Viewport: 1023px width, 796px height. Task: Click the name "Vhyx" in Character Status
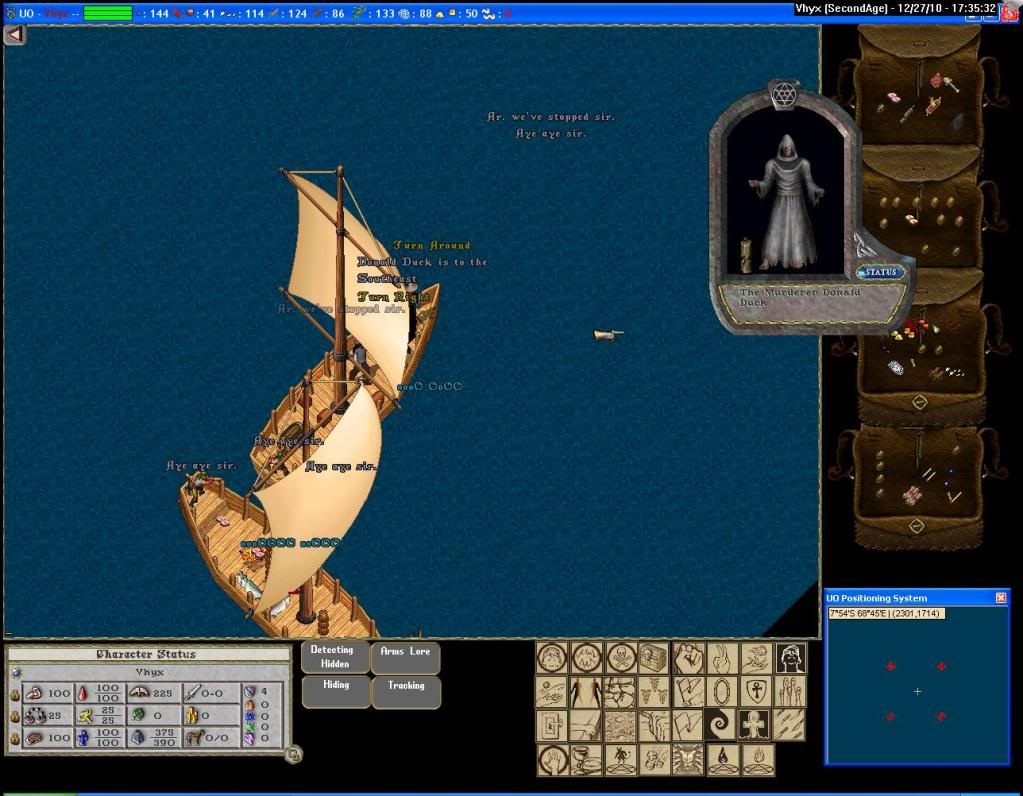point(149,672)
